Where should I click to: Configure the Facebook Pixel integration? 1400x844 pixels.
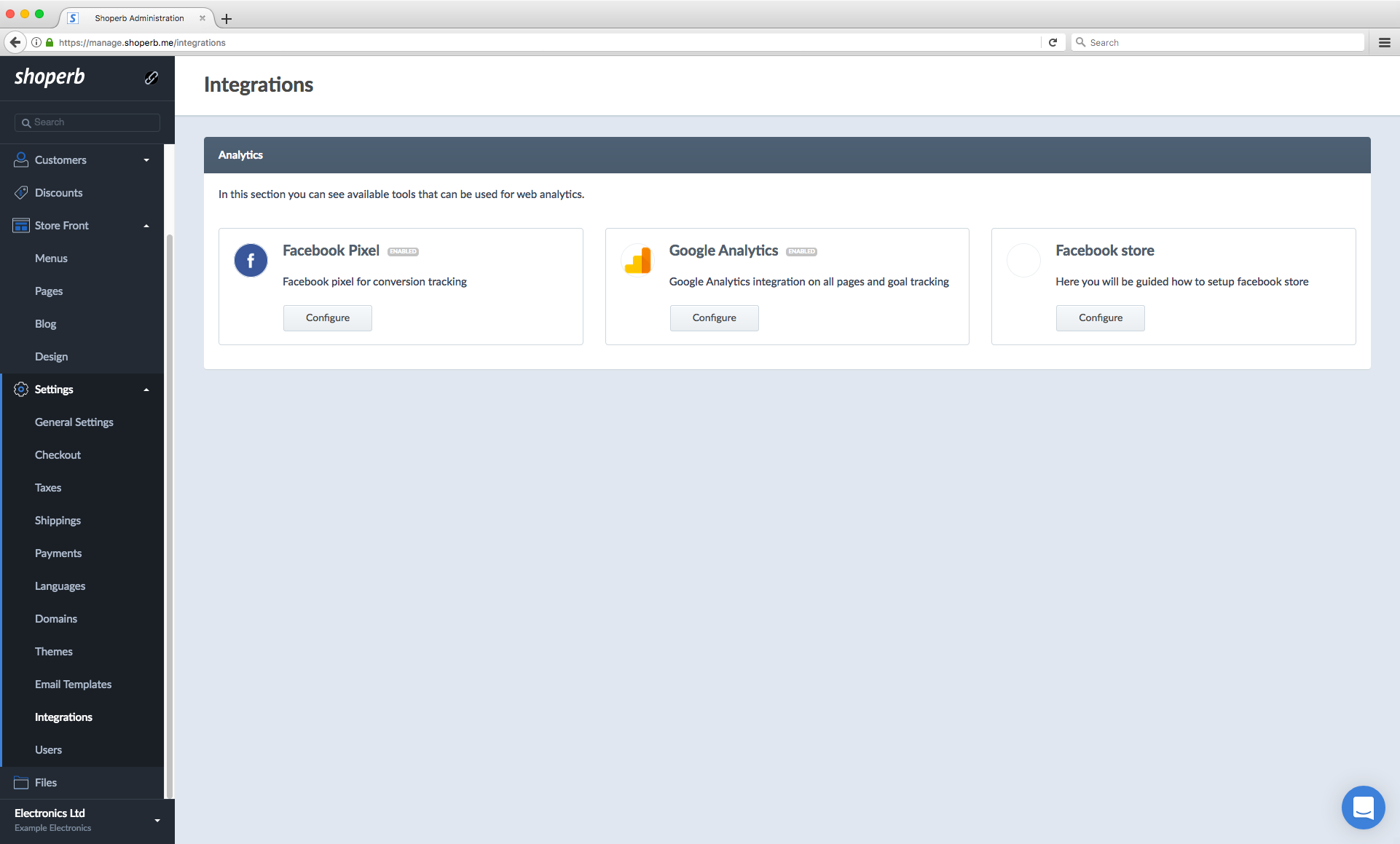click(x=328, y=318)
